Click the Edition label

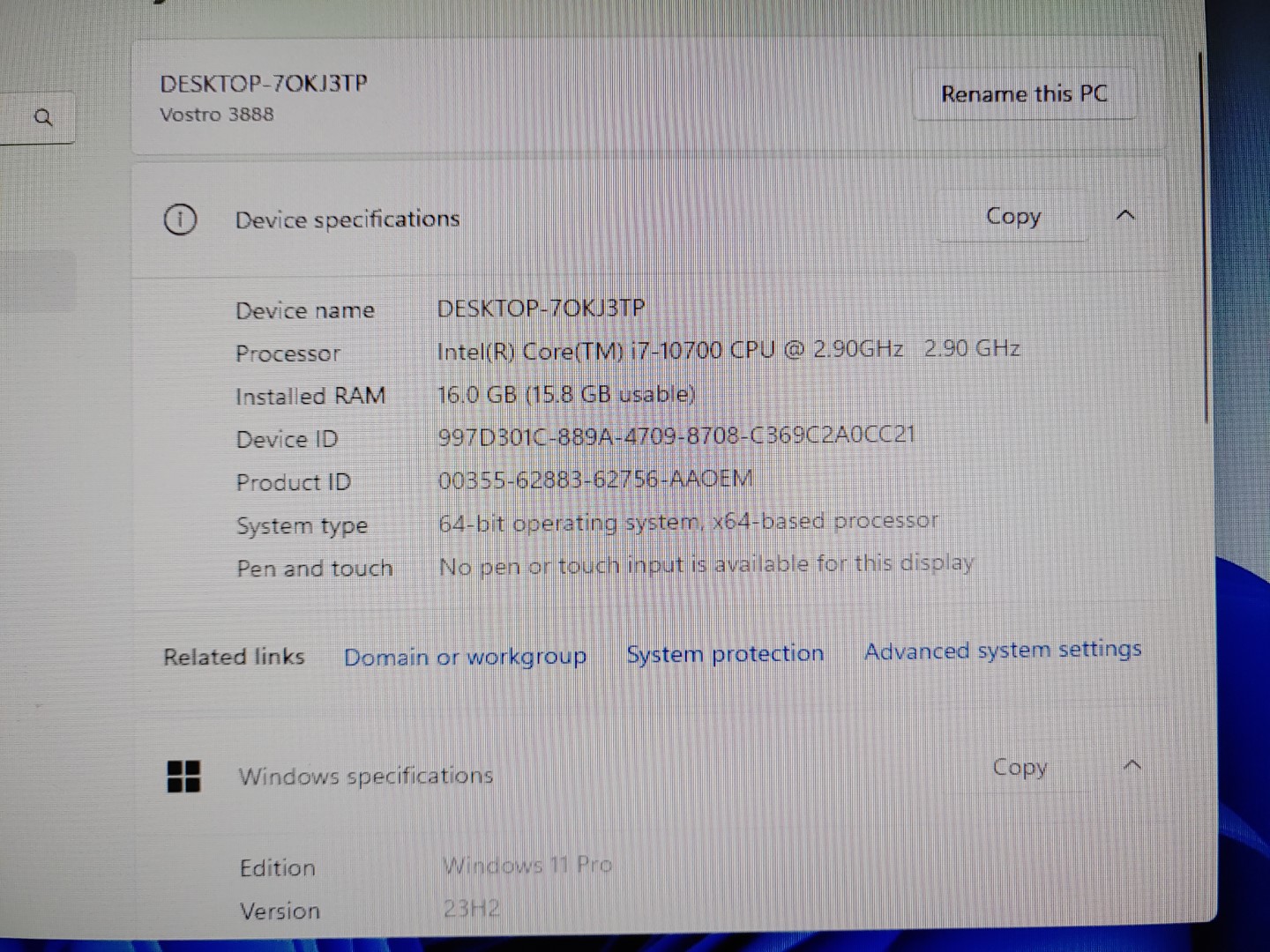(x=278, y=868)
